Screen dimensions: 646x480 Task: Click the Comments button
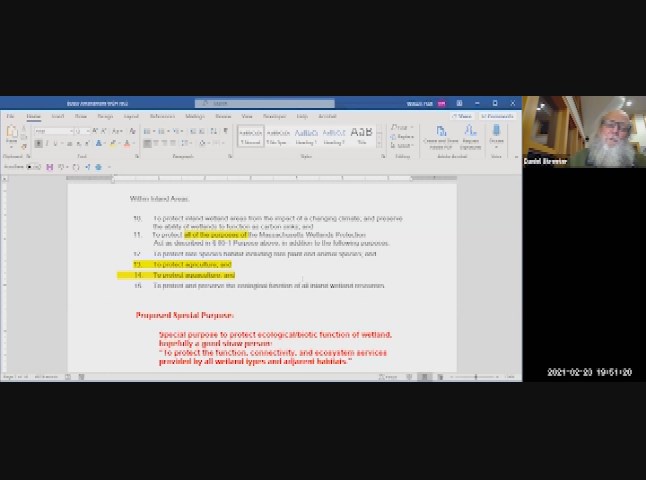click(499, 116)
